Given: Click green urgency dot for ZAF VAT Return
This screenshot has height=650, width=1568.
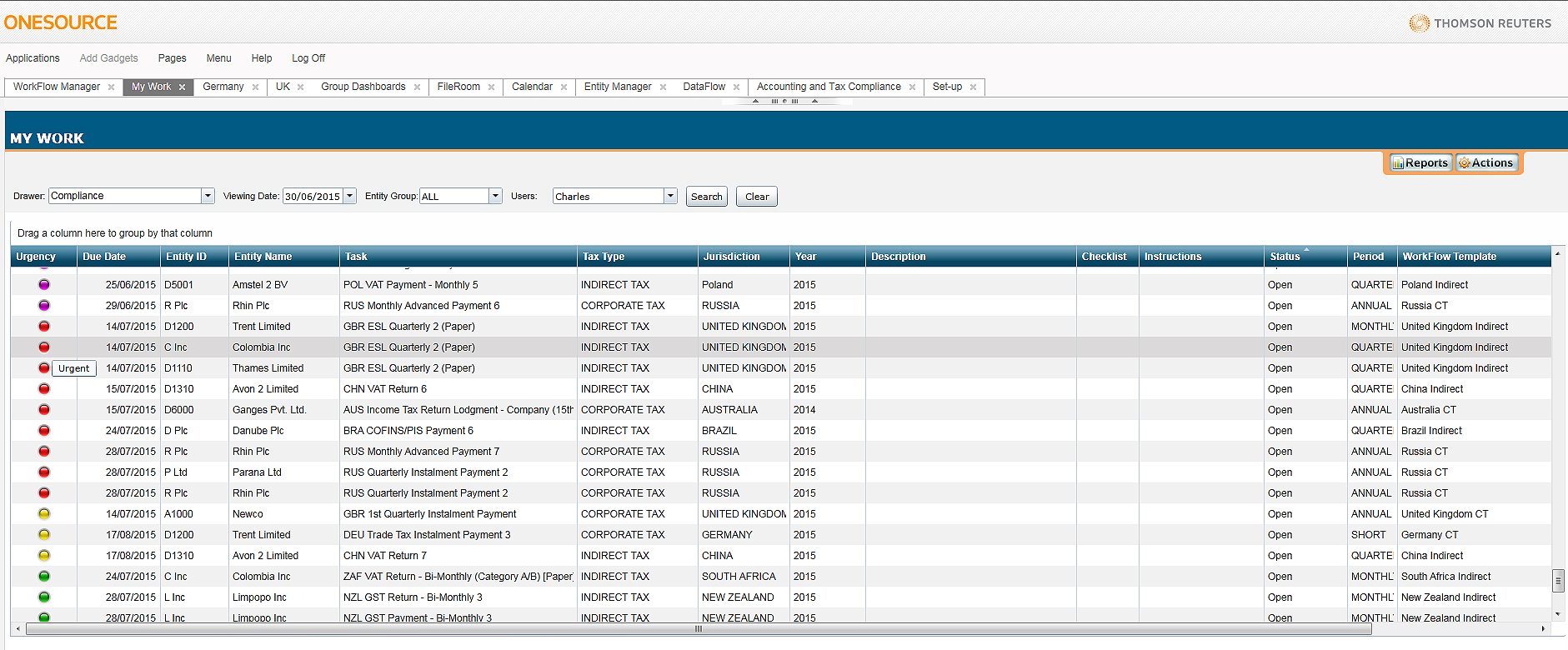Looking at the screenshot, I should (44, 577).
